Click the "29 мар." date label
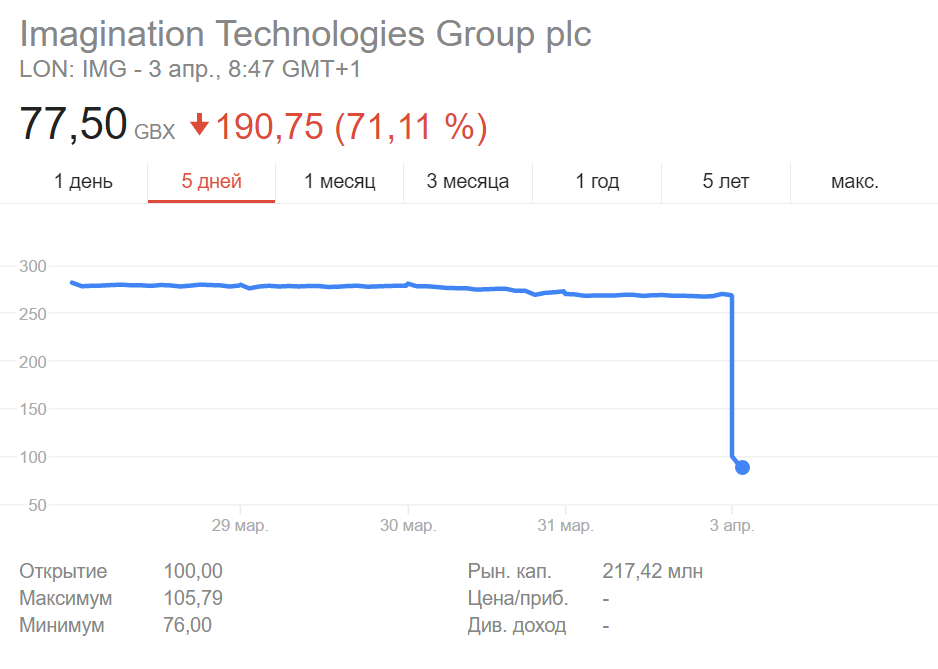This screenshot has height=669, width=938. coord(240,526)
